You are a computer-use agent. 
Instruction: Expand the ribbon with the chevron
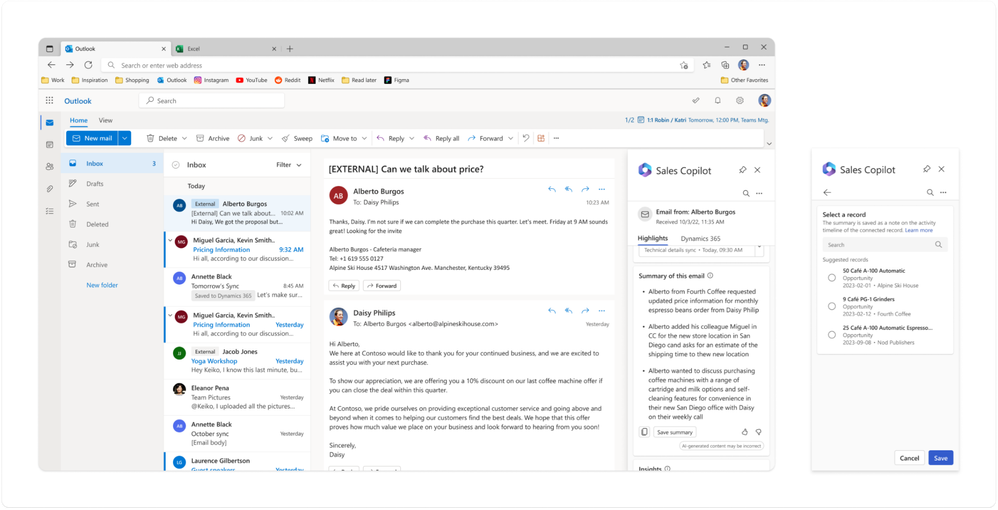[769, 144]
